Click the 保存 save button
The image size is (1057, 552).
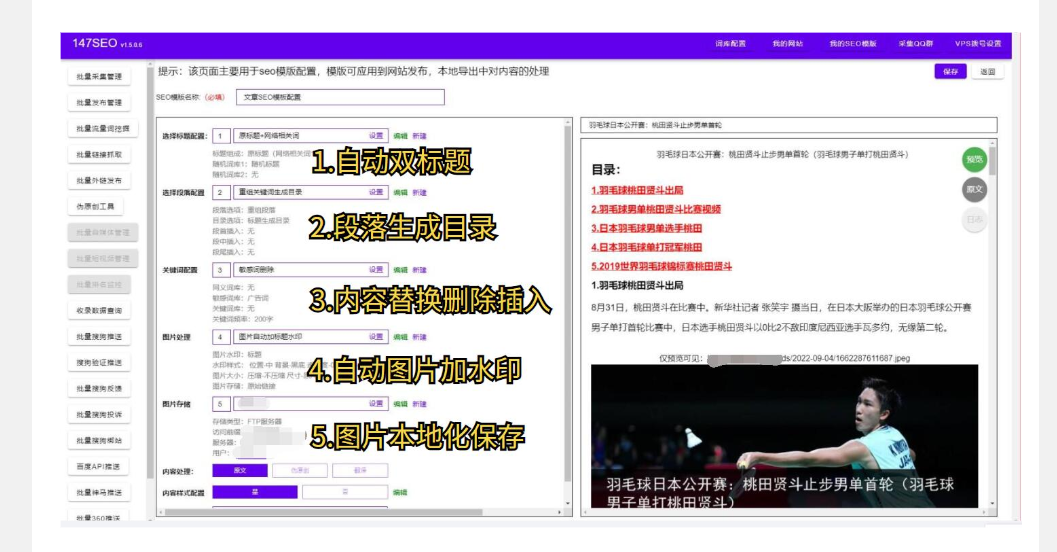point(949,72)
